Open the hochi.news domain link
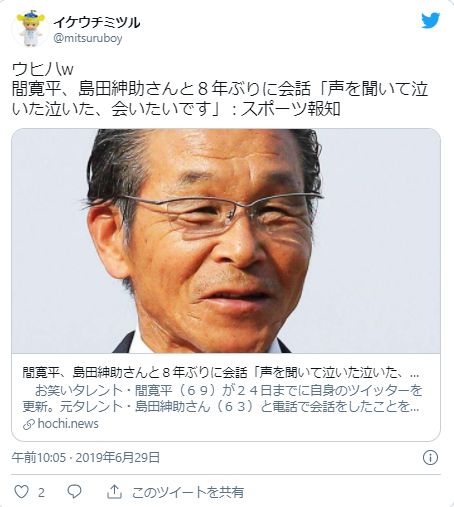Viewport: 454px width, 507px height. 68,424
